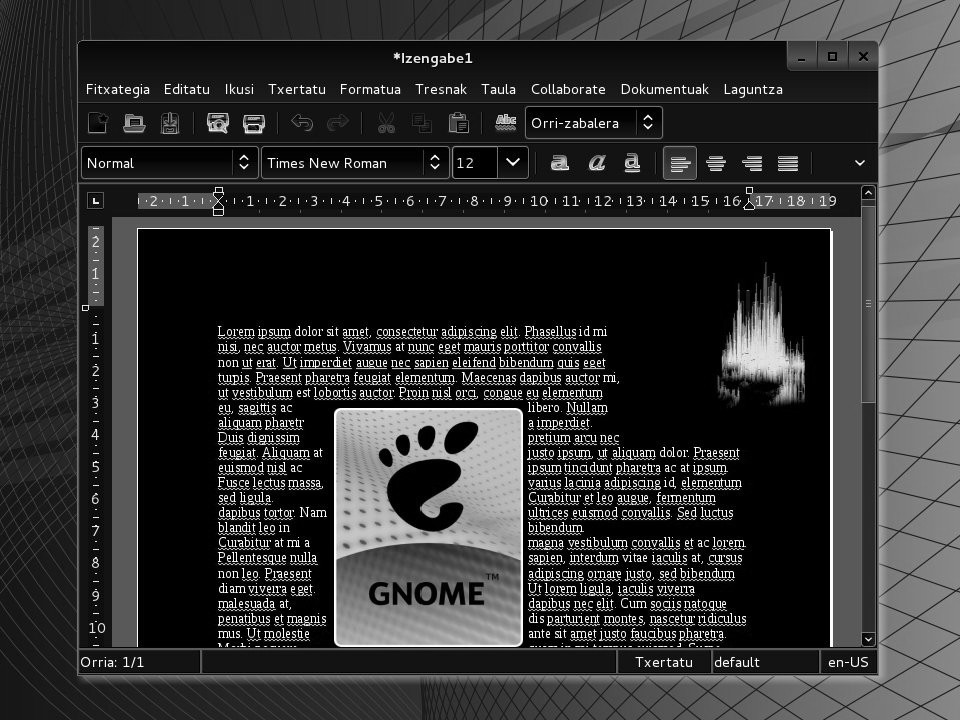The image size is (960, 720).
Task: Click the *Izengabe1 window title
Action: (x=432, y=58)
